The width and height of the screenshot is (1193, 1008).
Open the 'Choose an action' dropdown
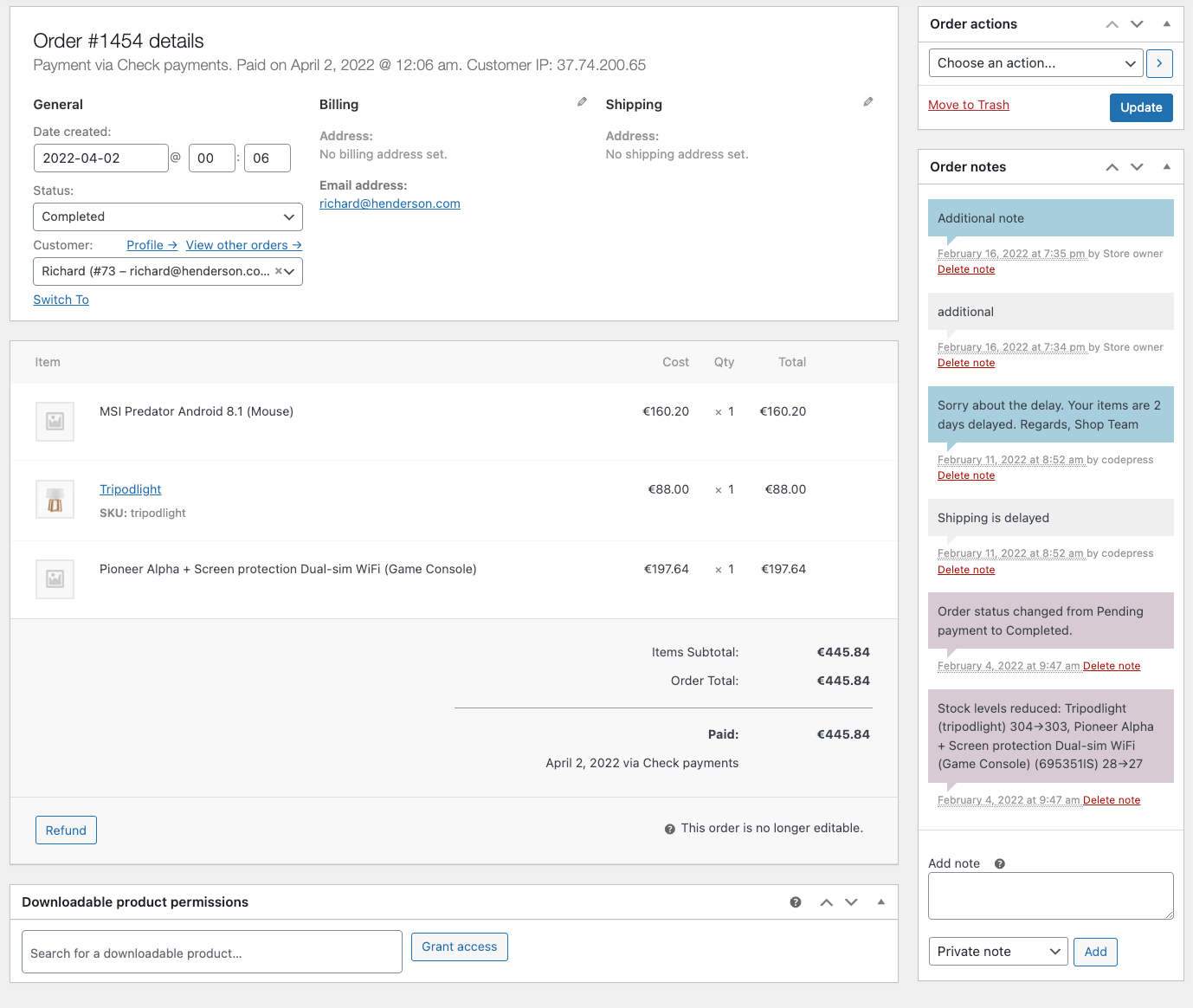point(1035,62)
